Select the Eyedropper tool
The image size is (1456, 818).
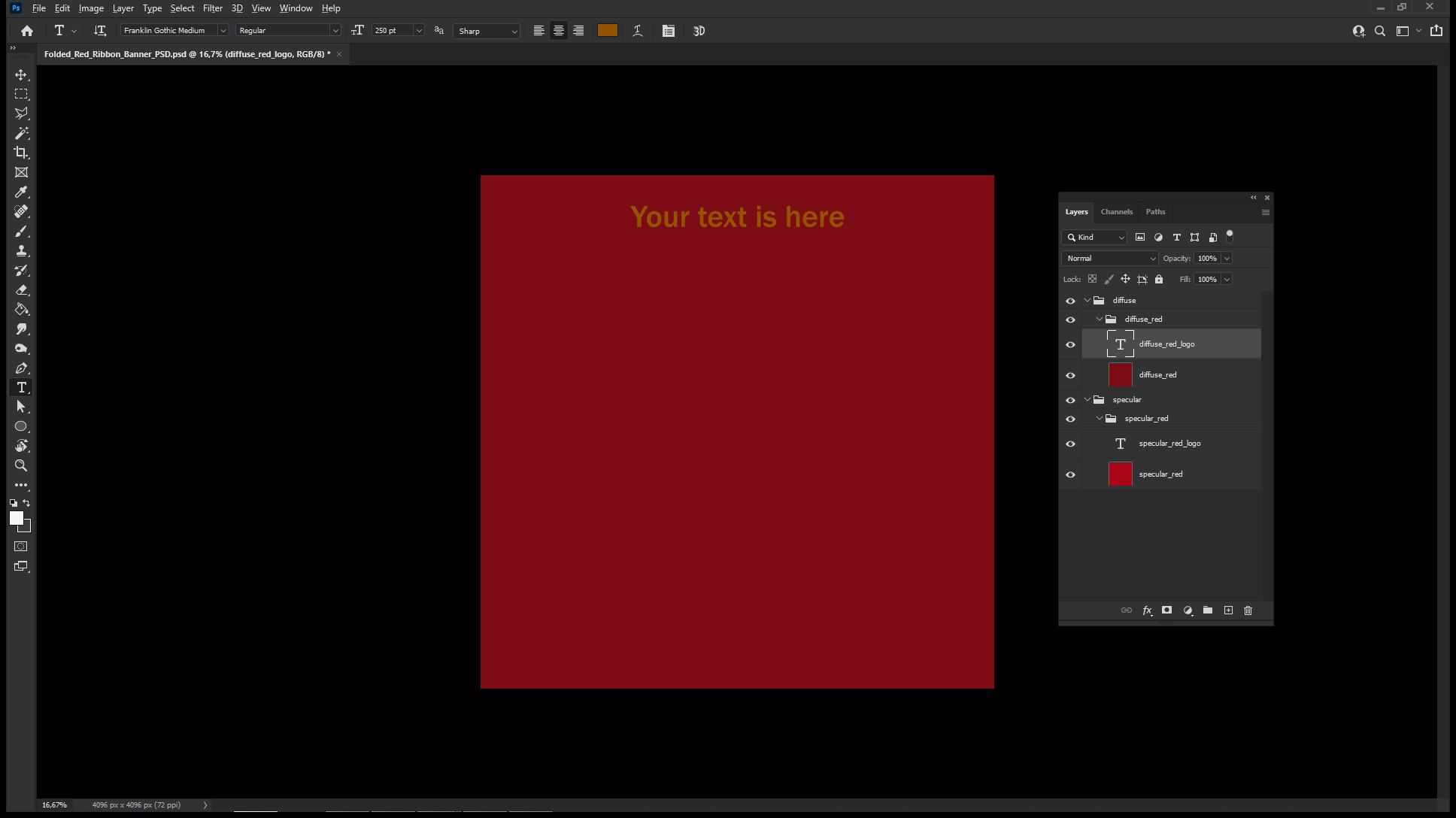point(21,192)
